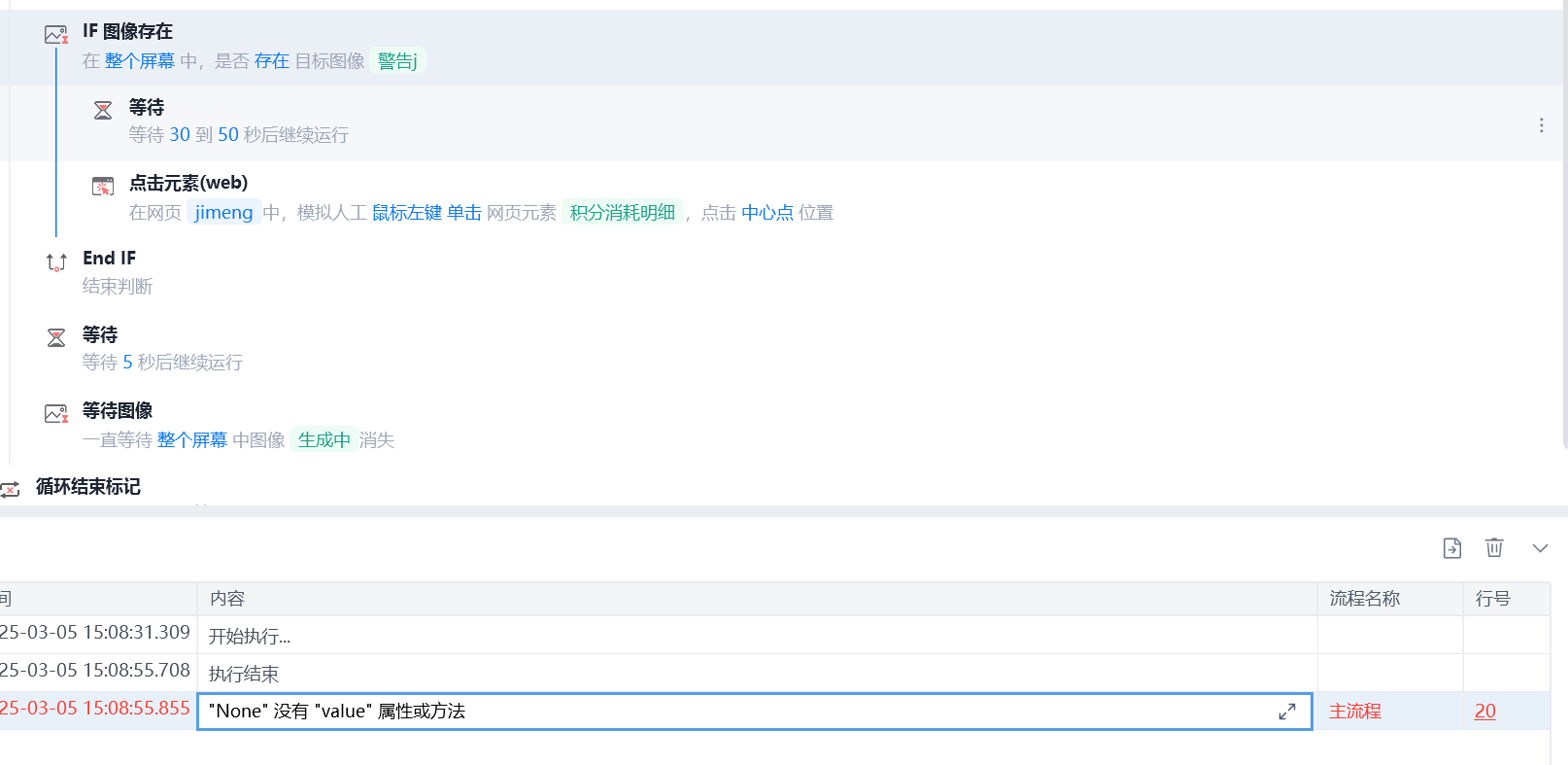
Task: Click the 内容 column header
Action: (227, 599)
